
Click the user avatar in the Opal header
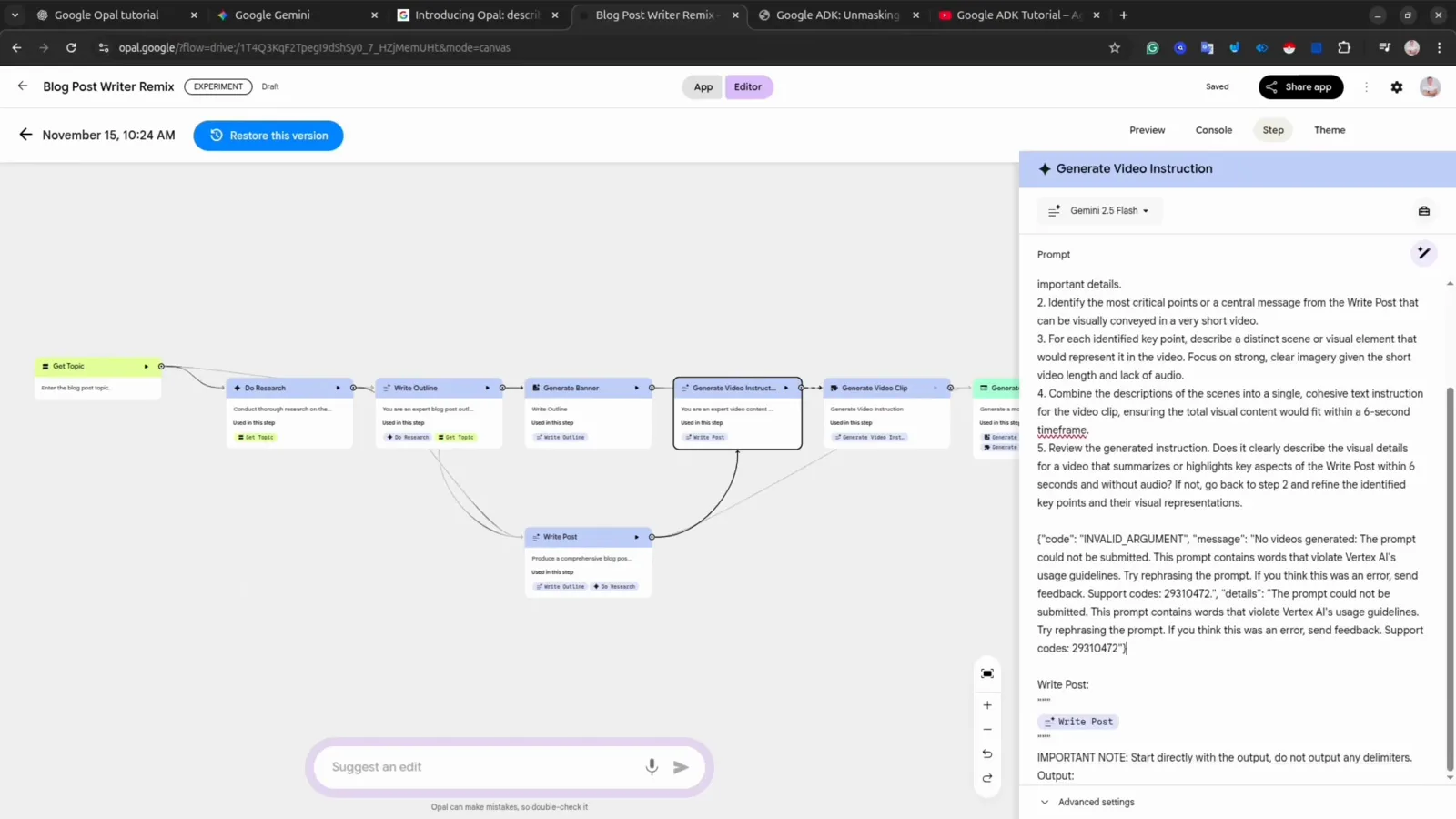coord(1430,87)
